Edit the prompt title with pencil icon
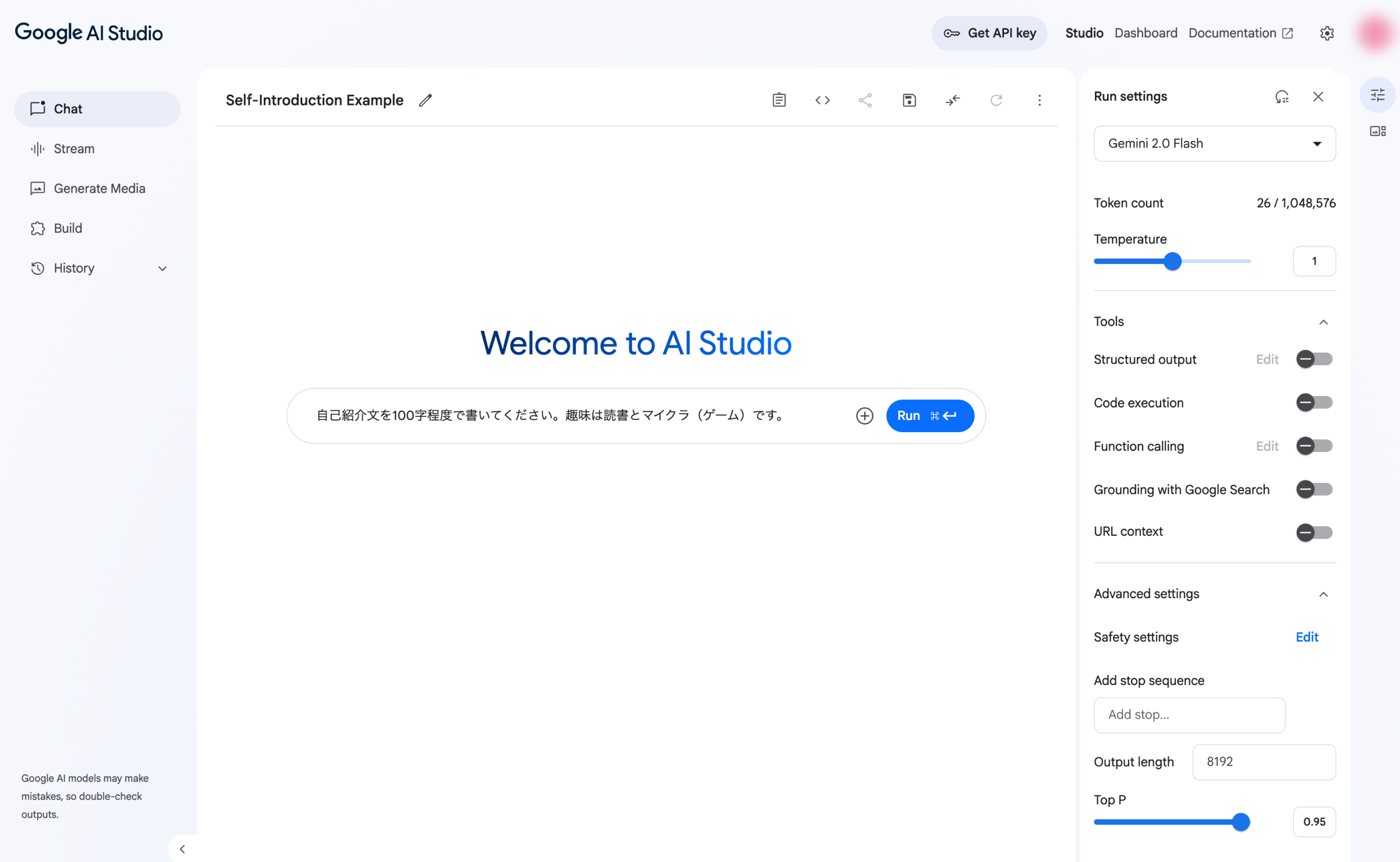 (425, 100)
